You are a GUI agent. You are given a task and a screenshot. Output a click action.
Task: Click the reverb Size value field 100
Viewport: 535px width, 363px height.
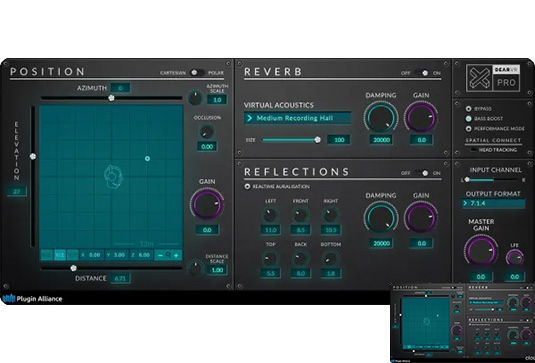[339, 140]
